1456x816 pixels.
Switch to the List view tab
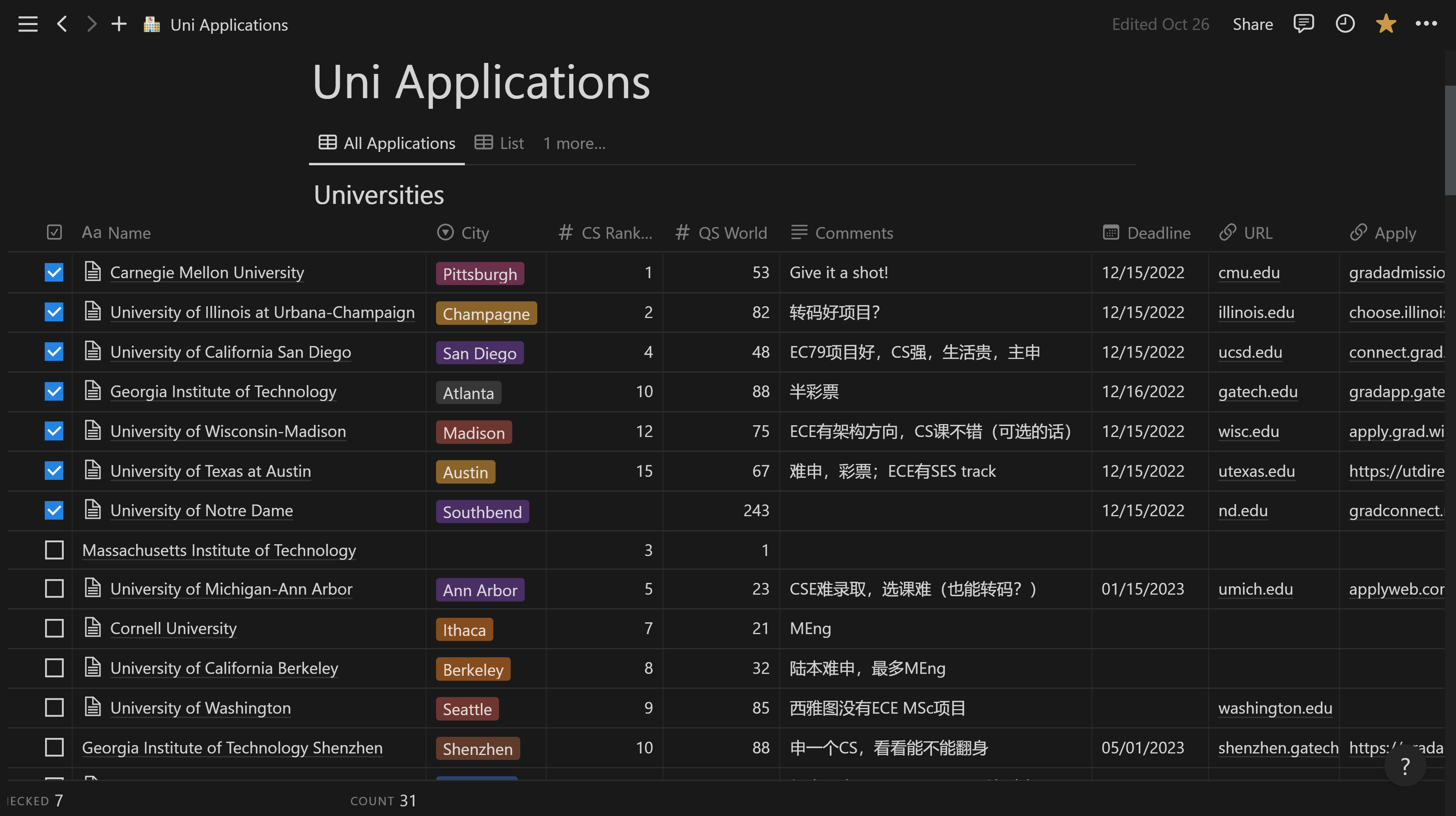(x=500, y=144)
